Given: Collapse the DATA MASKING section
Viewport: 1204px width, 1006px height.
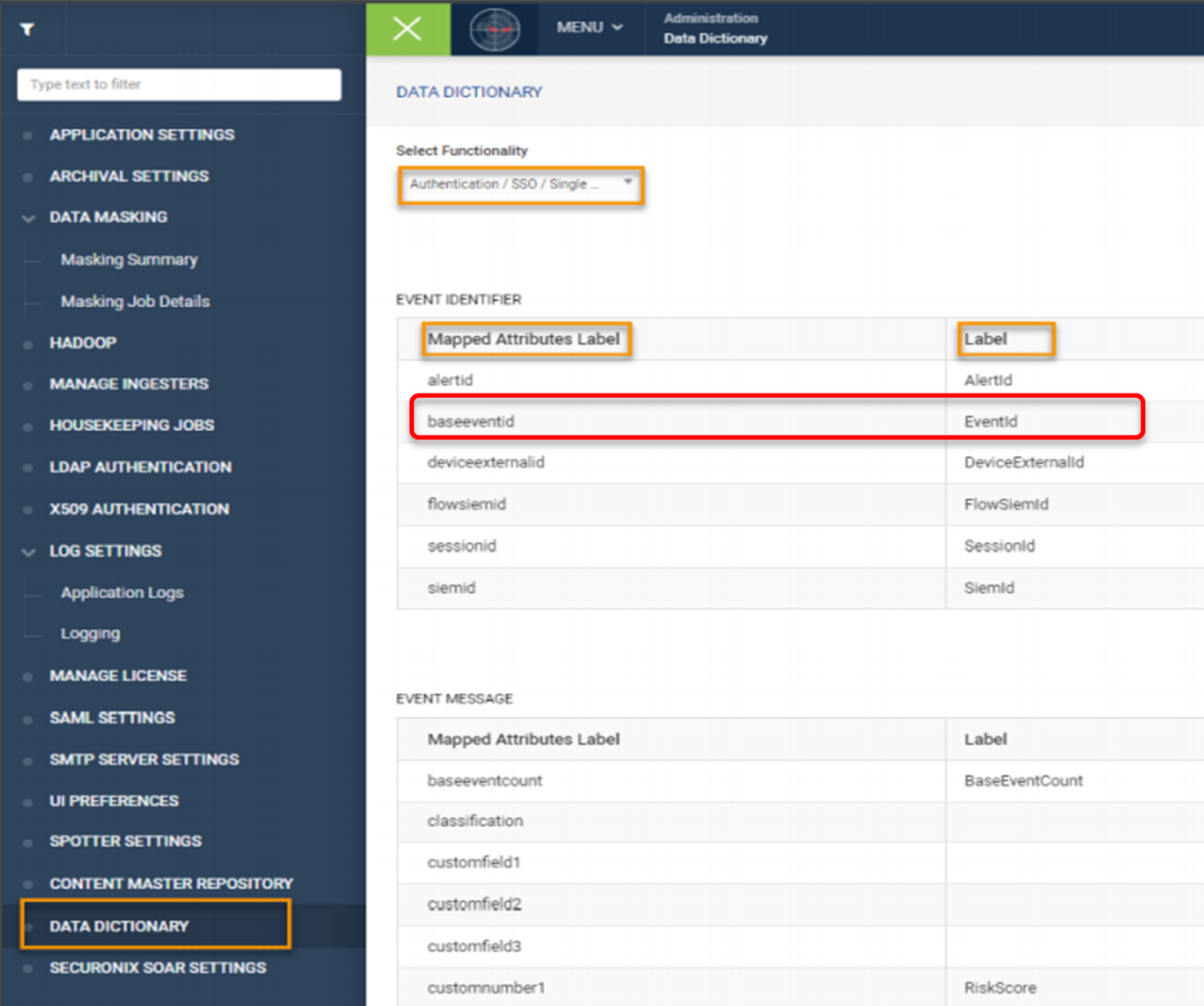Looking at the screenshot, I should pyautogui.click(x=28, y=218).
